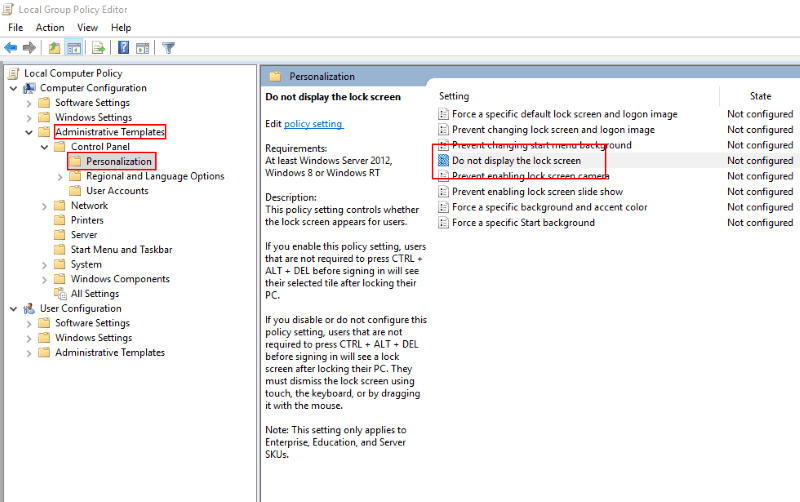Click the User Accounts folder icon

pyautogui.click(x=76, y=191)
